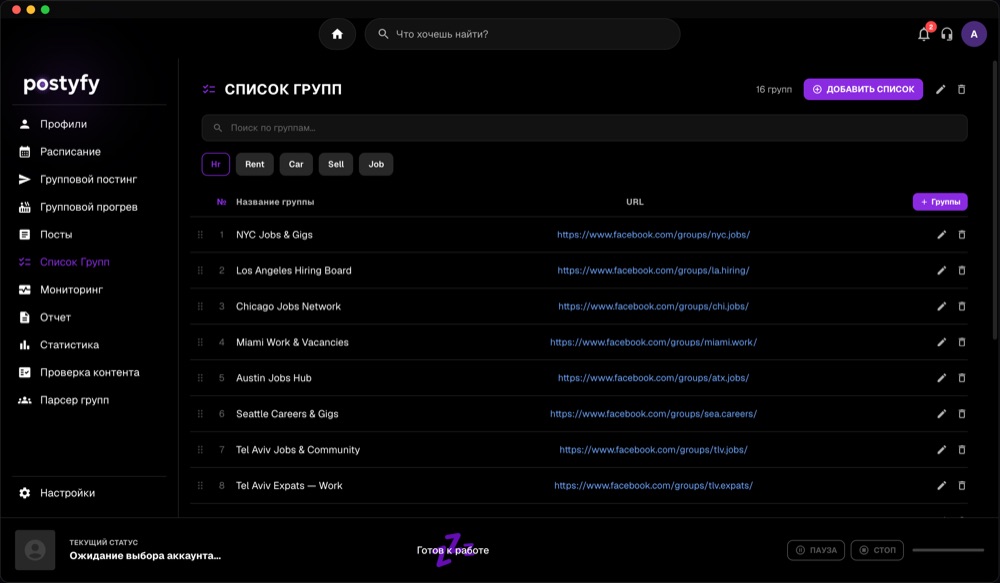1000x583 pixels.
Task: Open the Job list tab
Action: click(x=376, y=164)
